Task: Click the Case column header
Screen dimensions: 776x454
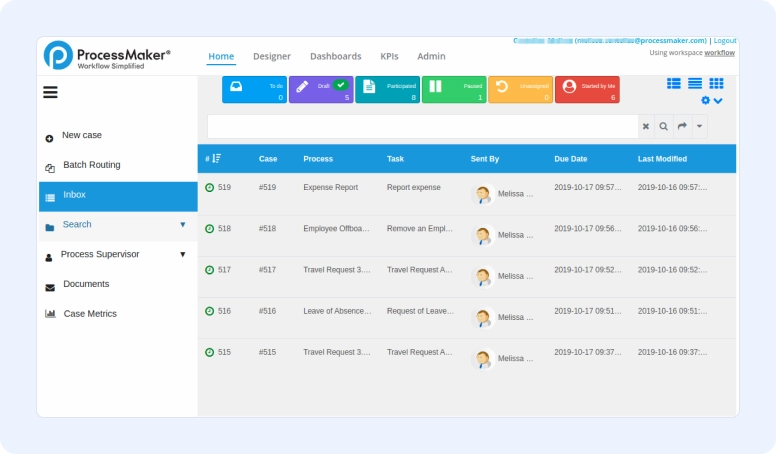Action: [268, 159]
